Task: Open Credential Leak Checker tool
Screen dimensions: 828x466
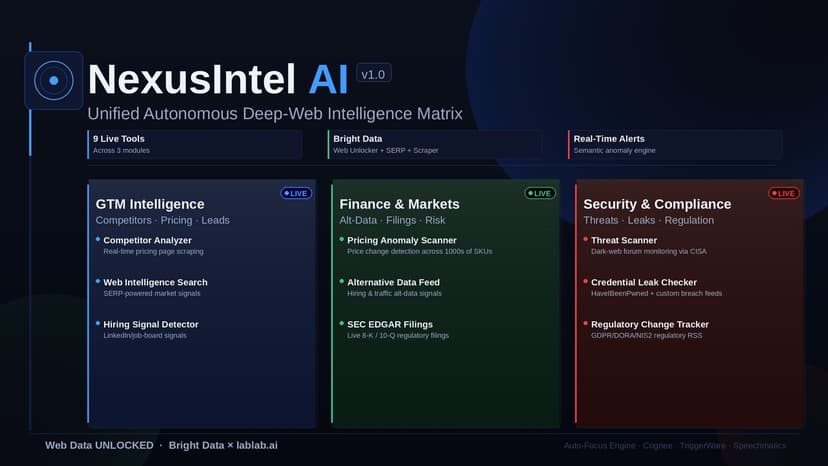Action: coord(644,282)
